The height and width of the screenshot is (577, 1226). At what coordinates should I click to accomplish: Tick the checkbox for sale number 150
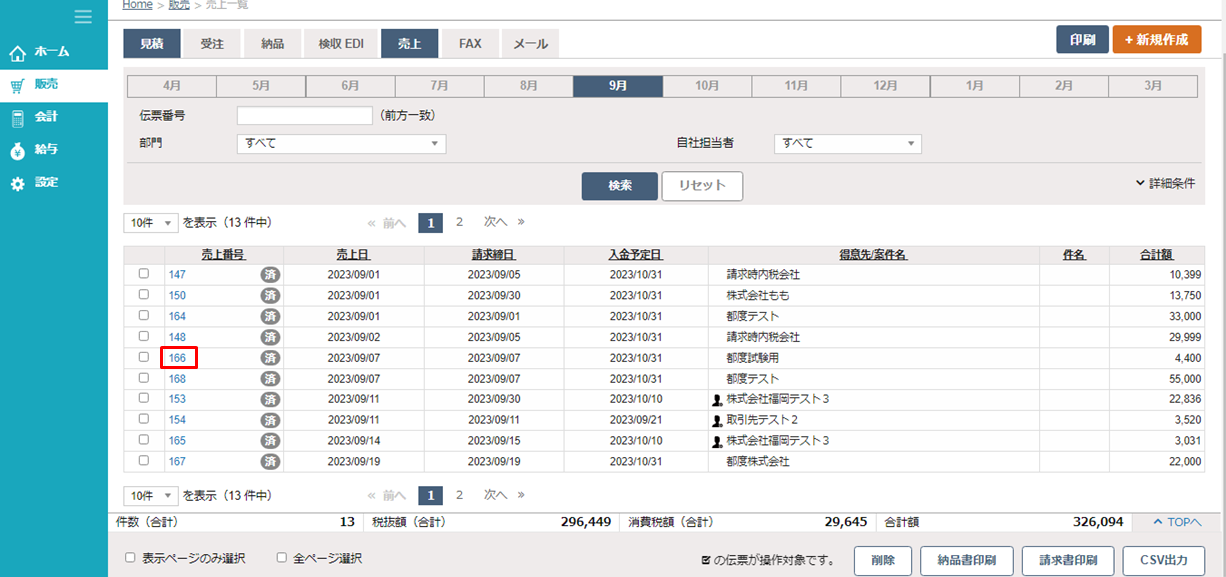point(144,295)
